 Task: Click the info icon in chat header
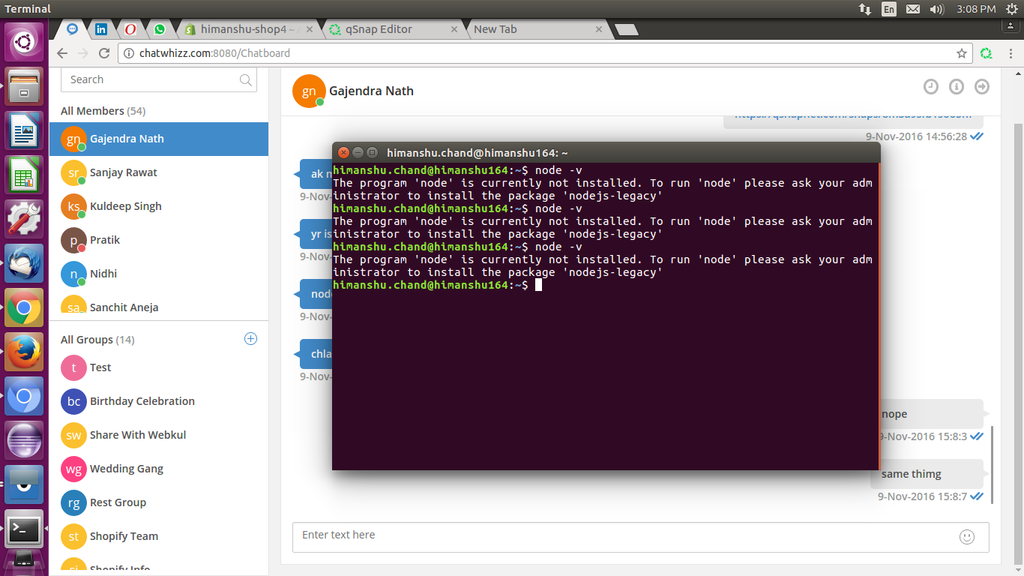coord(956,87)
